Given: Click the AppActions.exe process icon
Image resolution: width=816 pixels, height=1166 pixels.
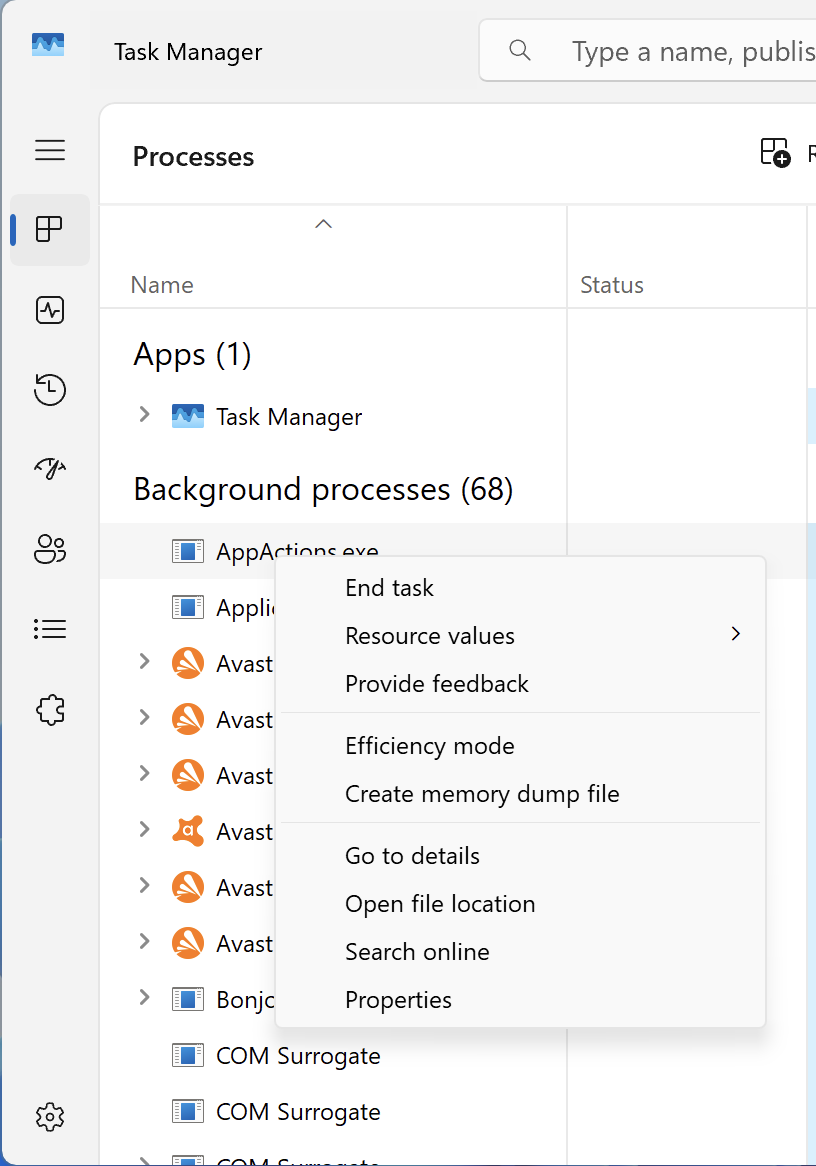Looking at the screenshot, I should pos(187,551).
